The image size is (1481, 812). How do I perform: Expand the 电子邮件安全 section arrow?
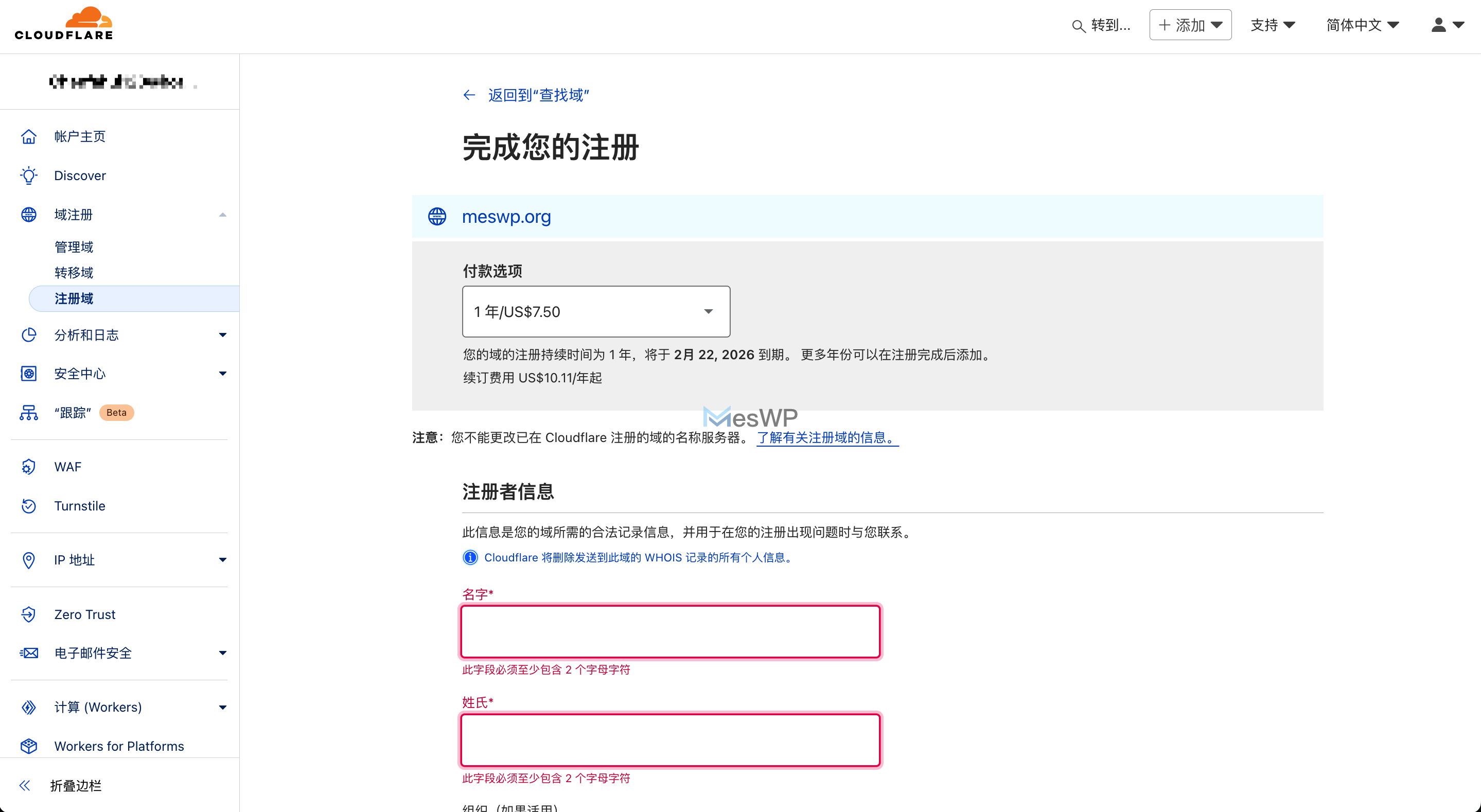222,652
